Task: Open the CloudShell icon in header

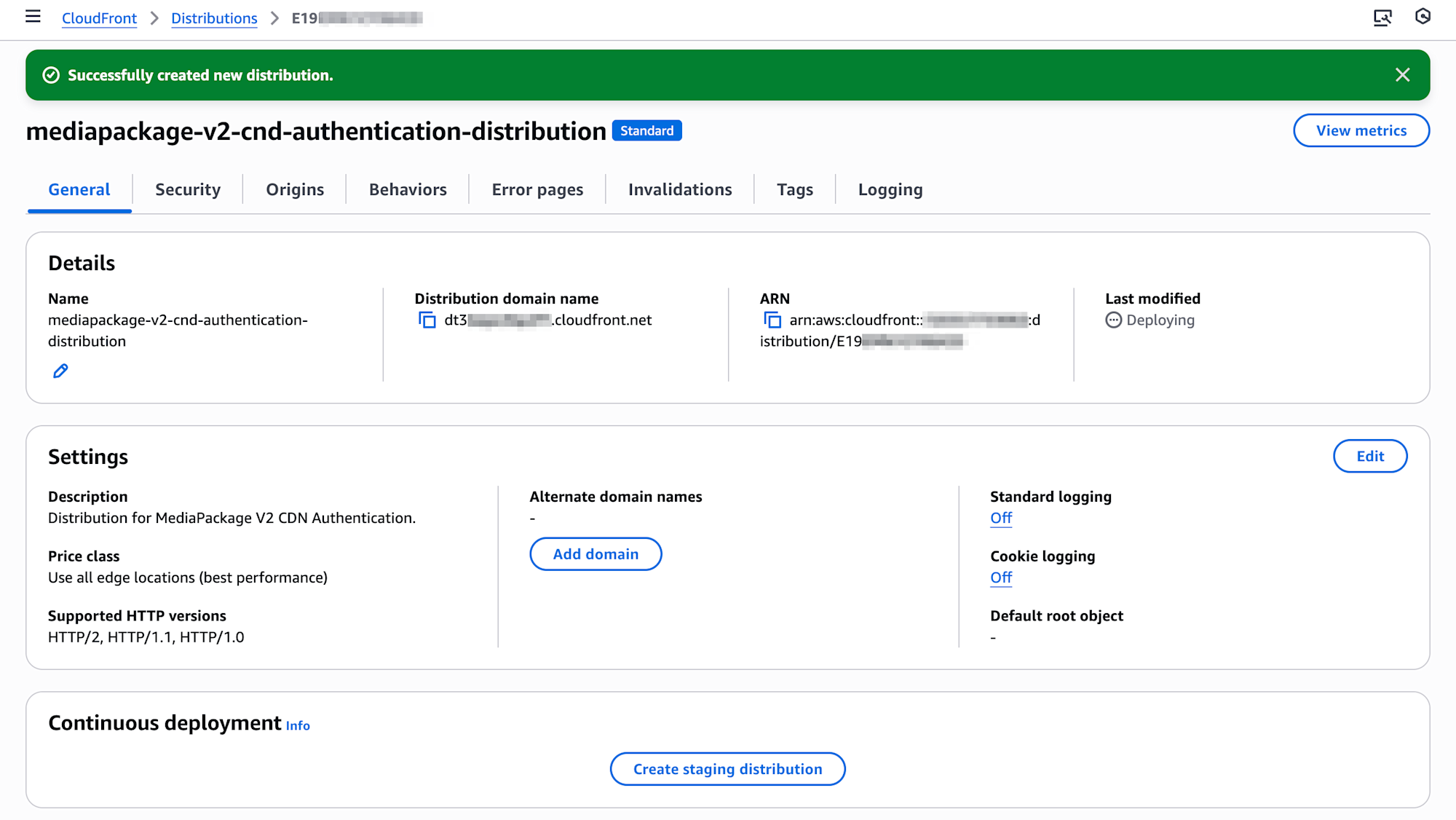Action: click(x=1382, y=17)
